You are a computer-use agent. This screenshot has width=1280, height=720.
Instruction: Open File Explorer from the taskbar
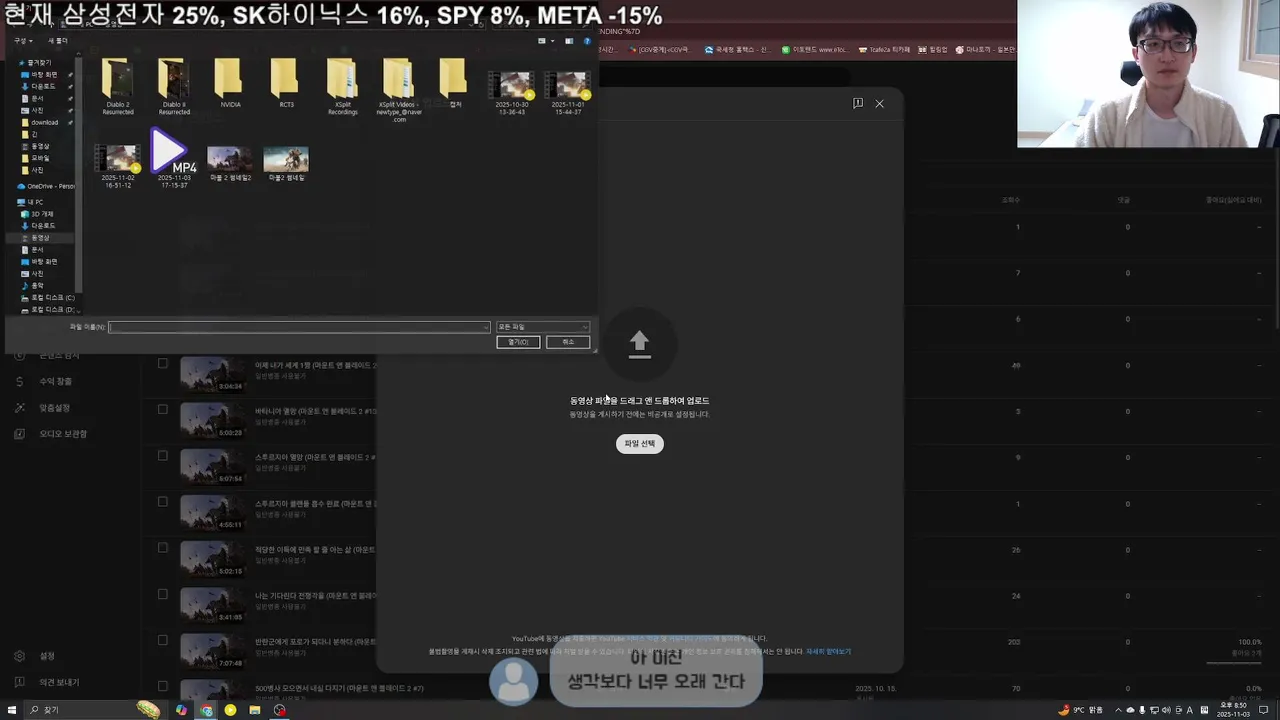tap(255, 710)
